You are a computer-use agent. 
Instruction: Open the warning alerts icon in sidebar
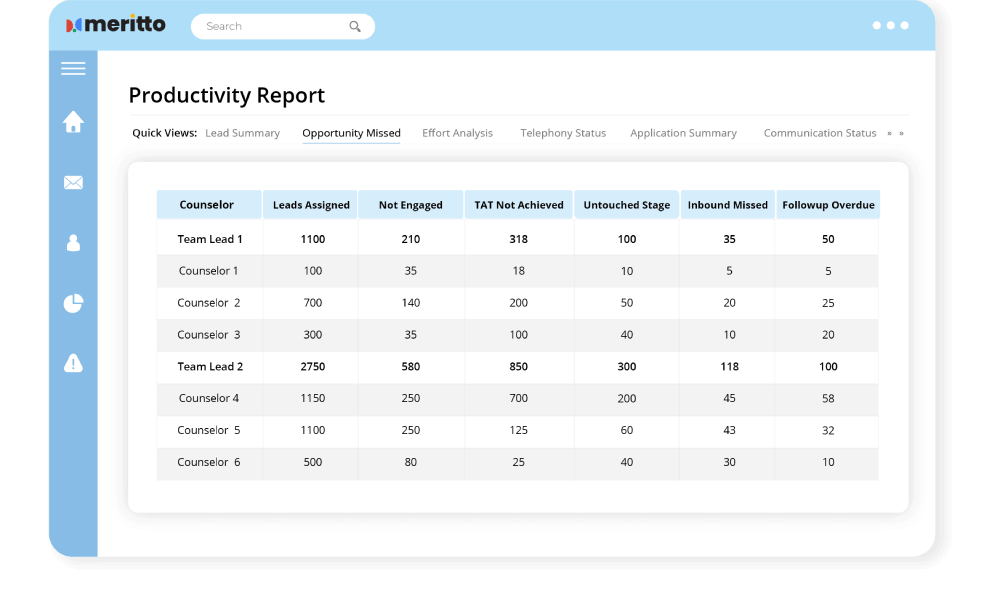pyautogui.click(x=73, y=363)
